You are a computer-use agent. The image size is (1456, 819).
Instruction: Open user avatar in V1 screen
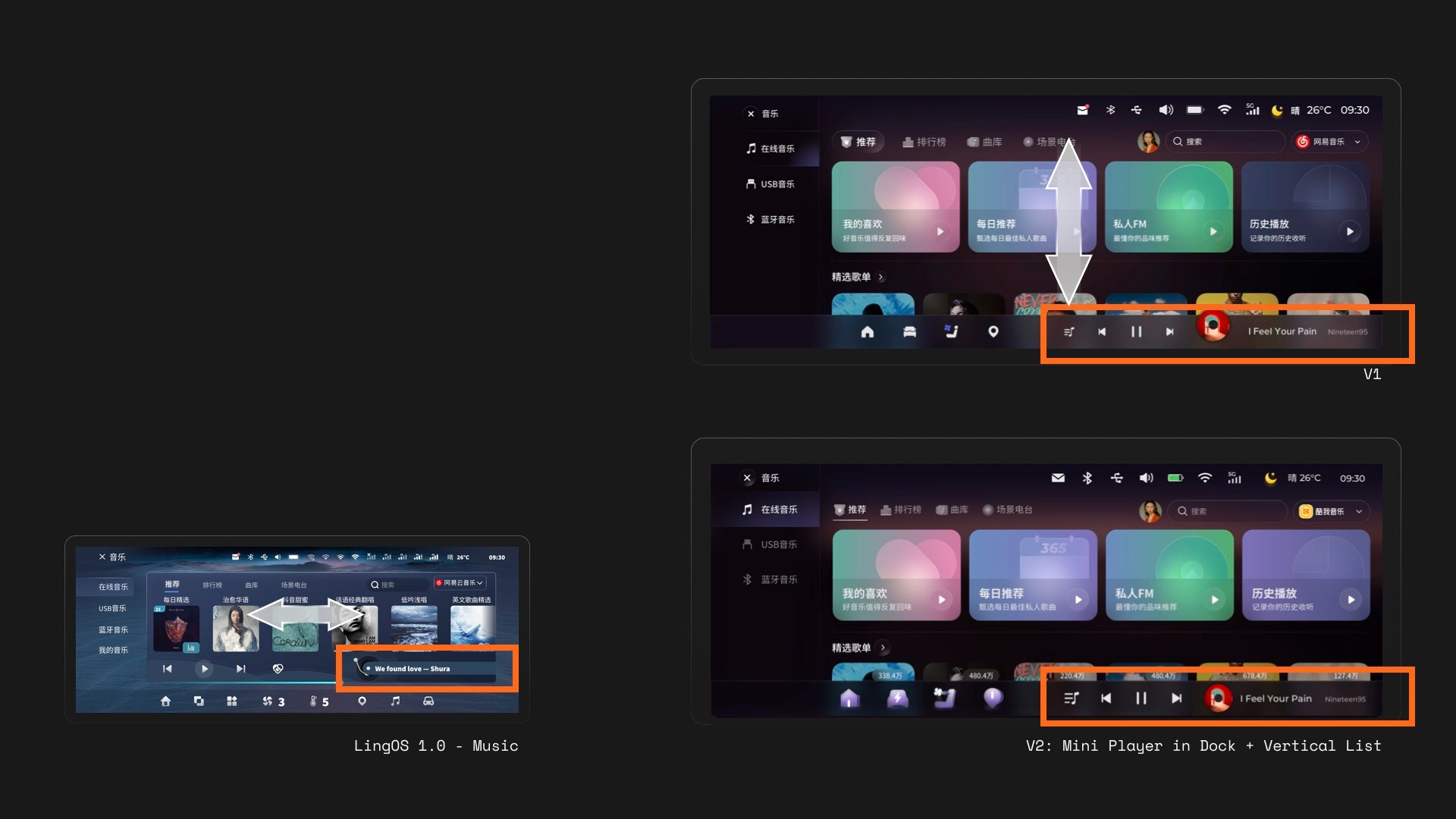coord(1148,142)
